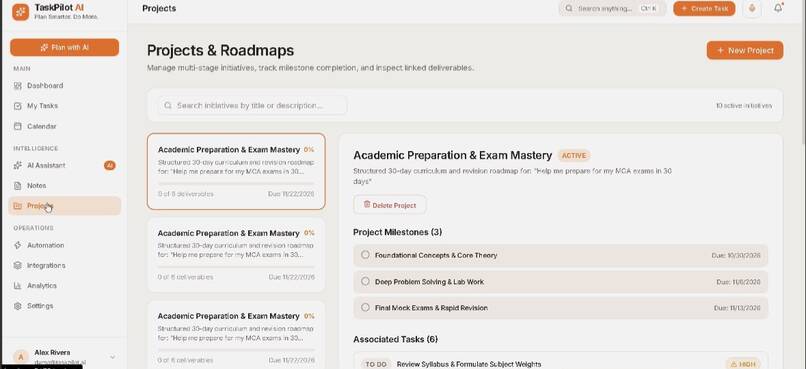Open Review Syllabus & Formulate Subject Weights task

pyautogui.click(x=469, y=364)
